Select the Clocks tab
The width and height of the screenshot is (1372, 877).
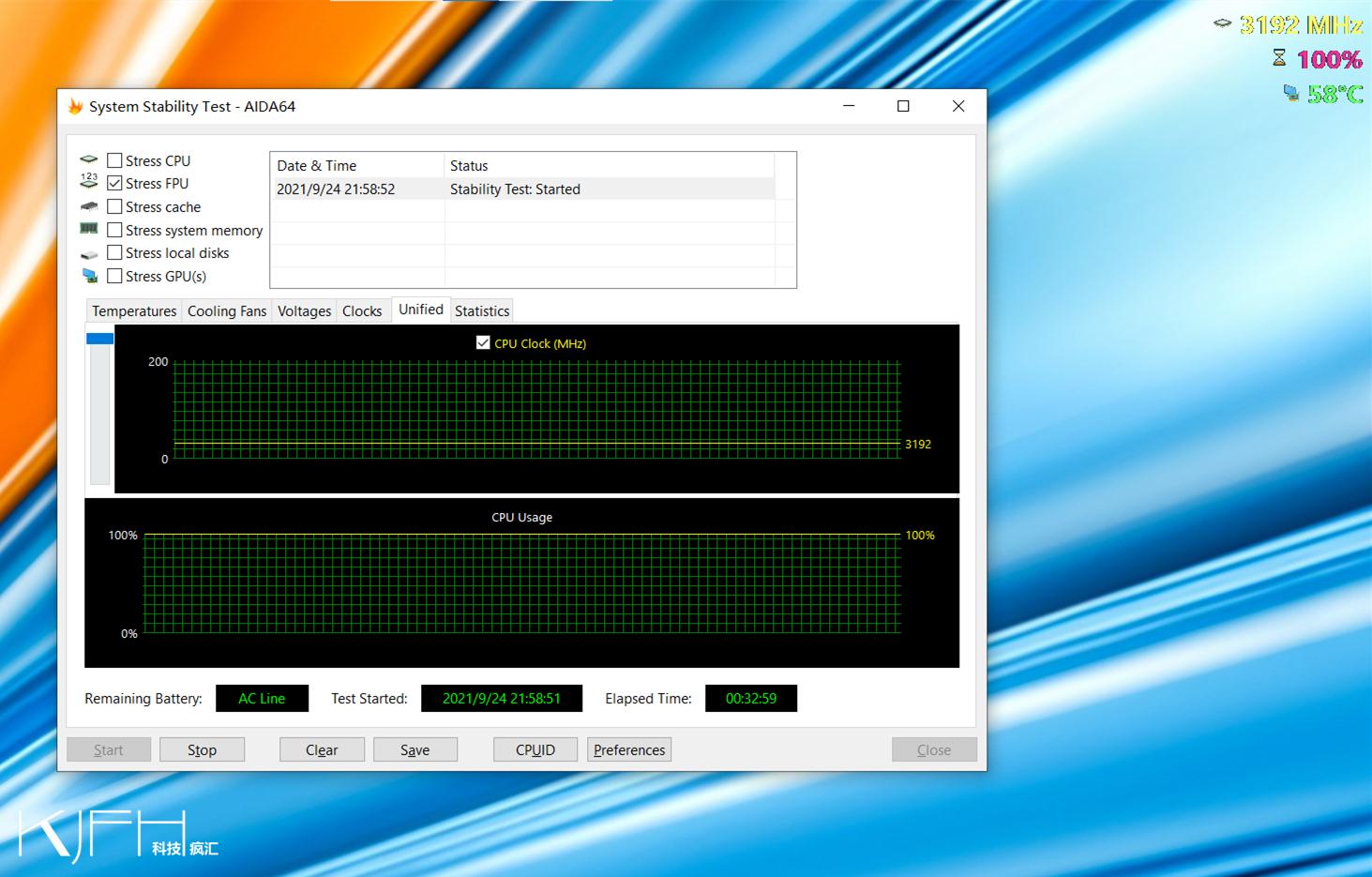(362, 310)
